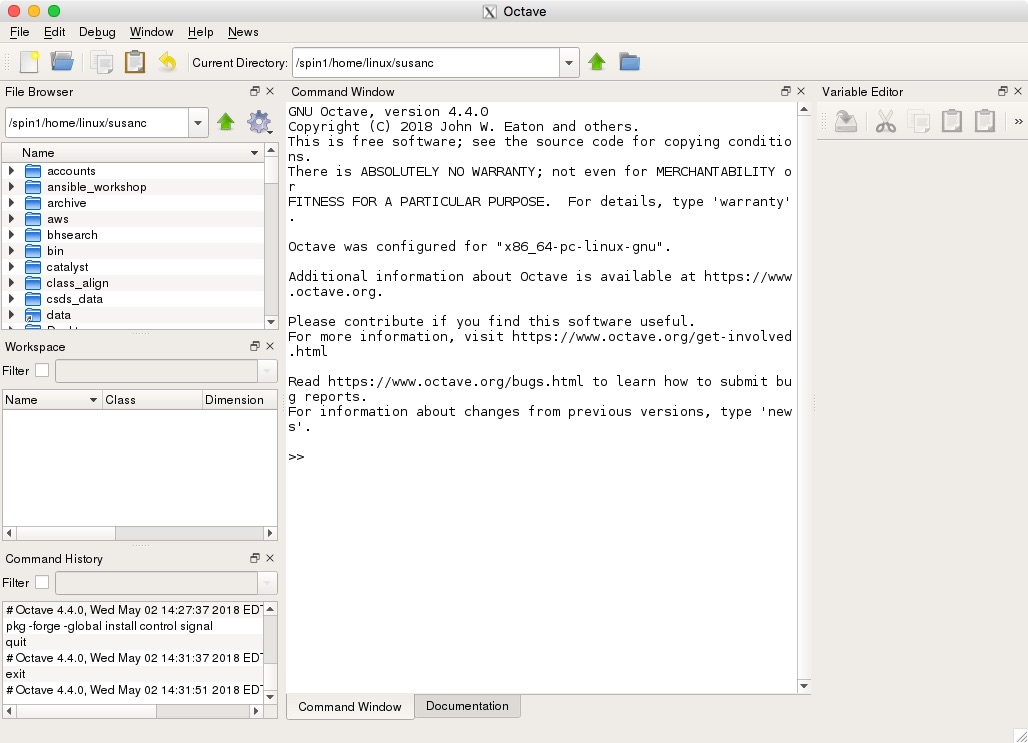
Task: Click Browse directories folder icon
Action: 629,62
